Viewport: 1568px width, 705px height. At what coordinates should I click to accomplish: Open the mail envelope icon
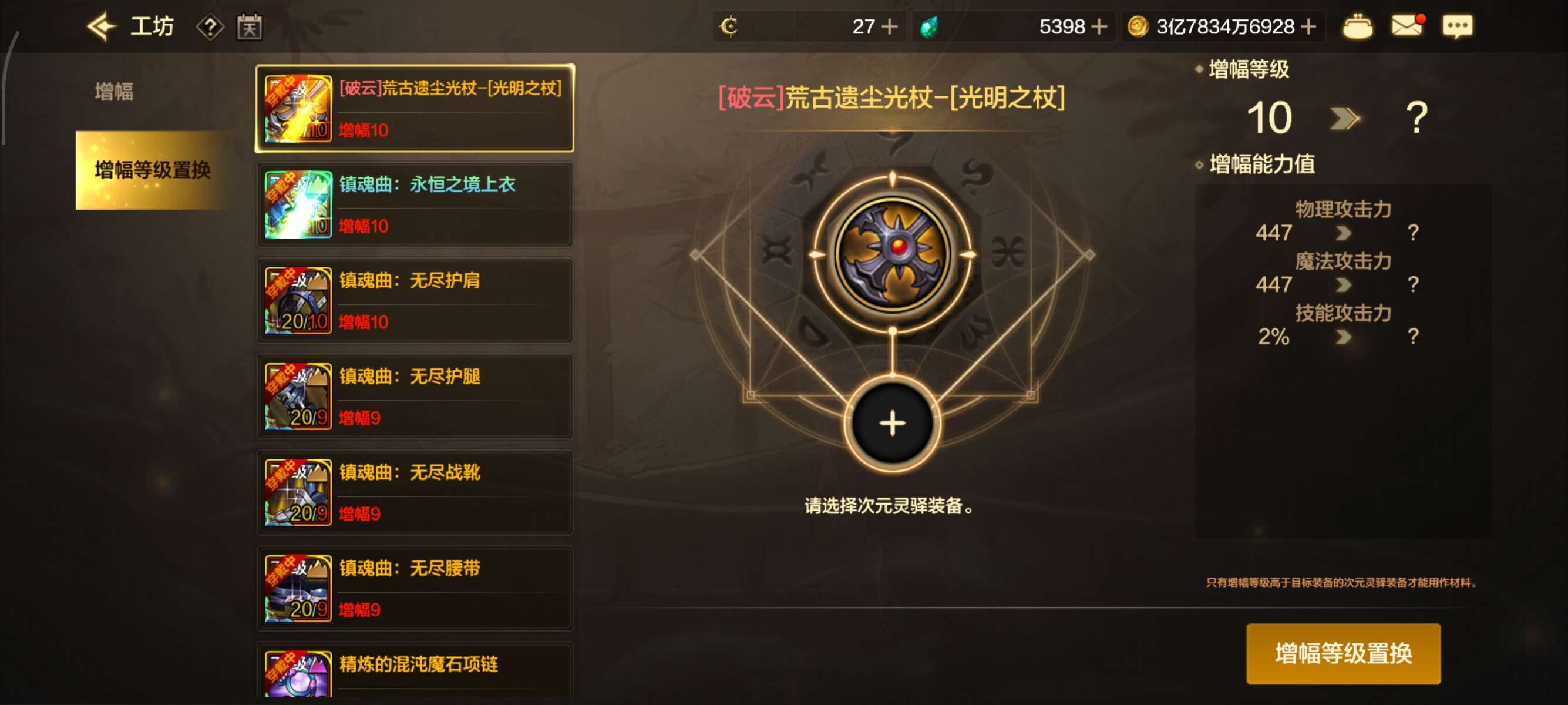1408,26
